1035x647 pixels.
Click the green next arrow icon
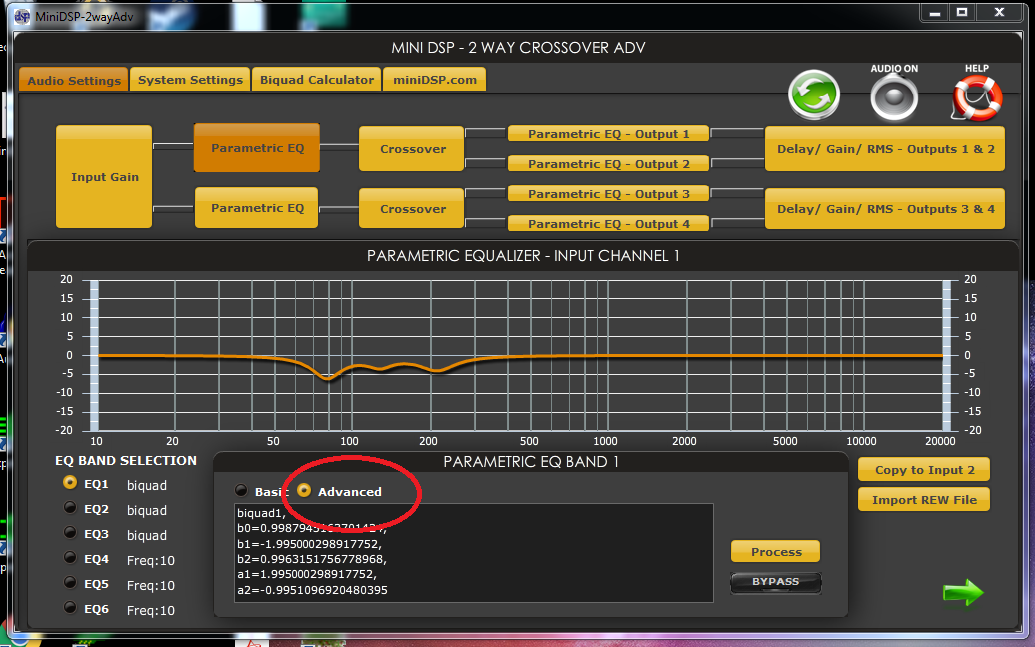click(963, 592)
